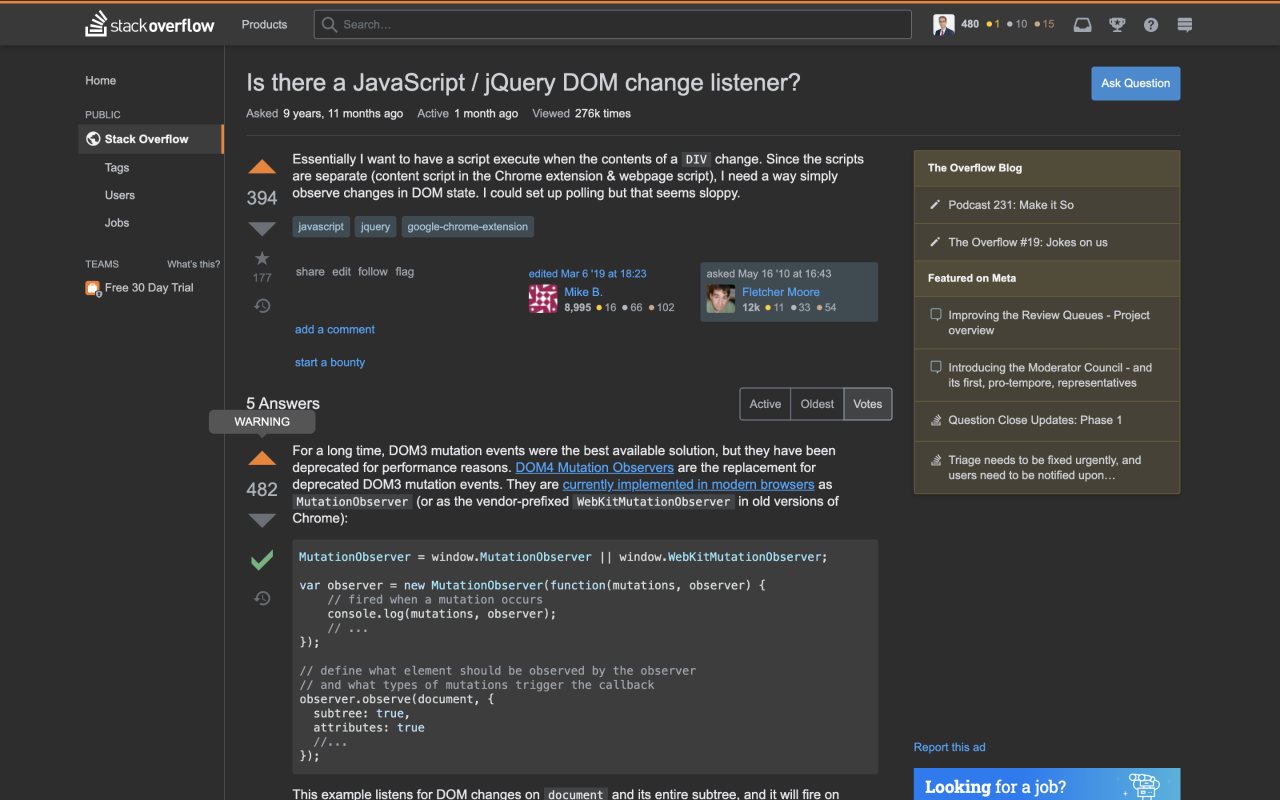
Task: Open Question Close Updates: Phase 1
Action: [x=1035, y=420]
